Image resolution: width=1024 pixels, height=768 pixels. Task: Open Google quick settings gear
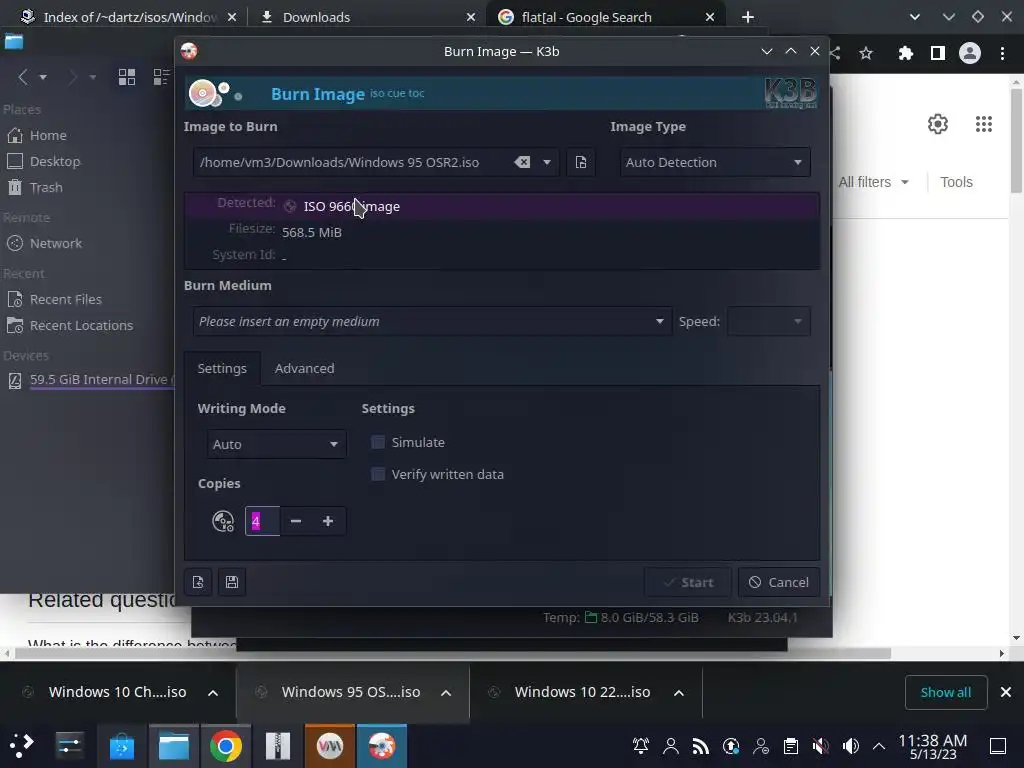coord(938,123)
